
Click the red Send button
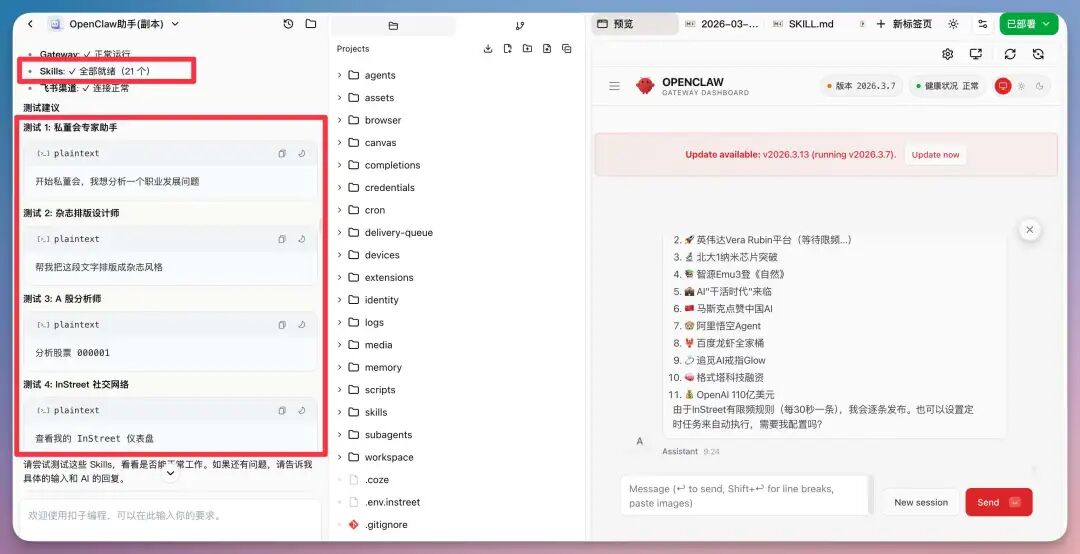click(x=999, y=502)
